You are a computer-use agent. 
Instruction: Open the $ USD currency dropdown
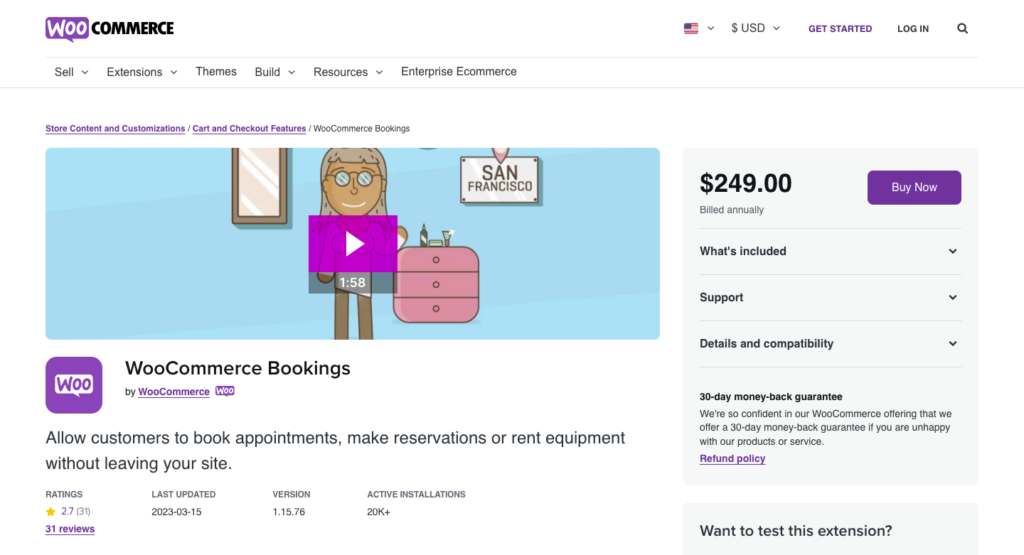click(x=755, y=28)
